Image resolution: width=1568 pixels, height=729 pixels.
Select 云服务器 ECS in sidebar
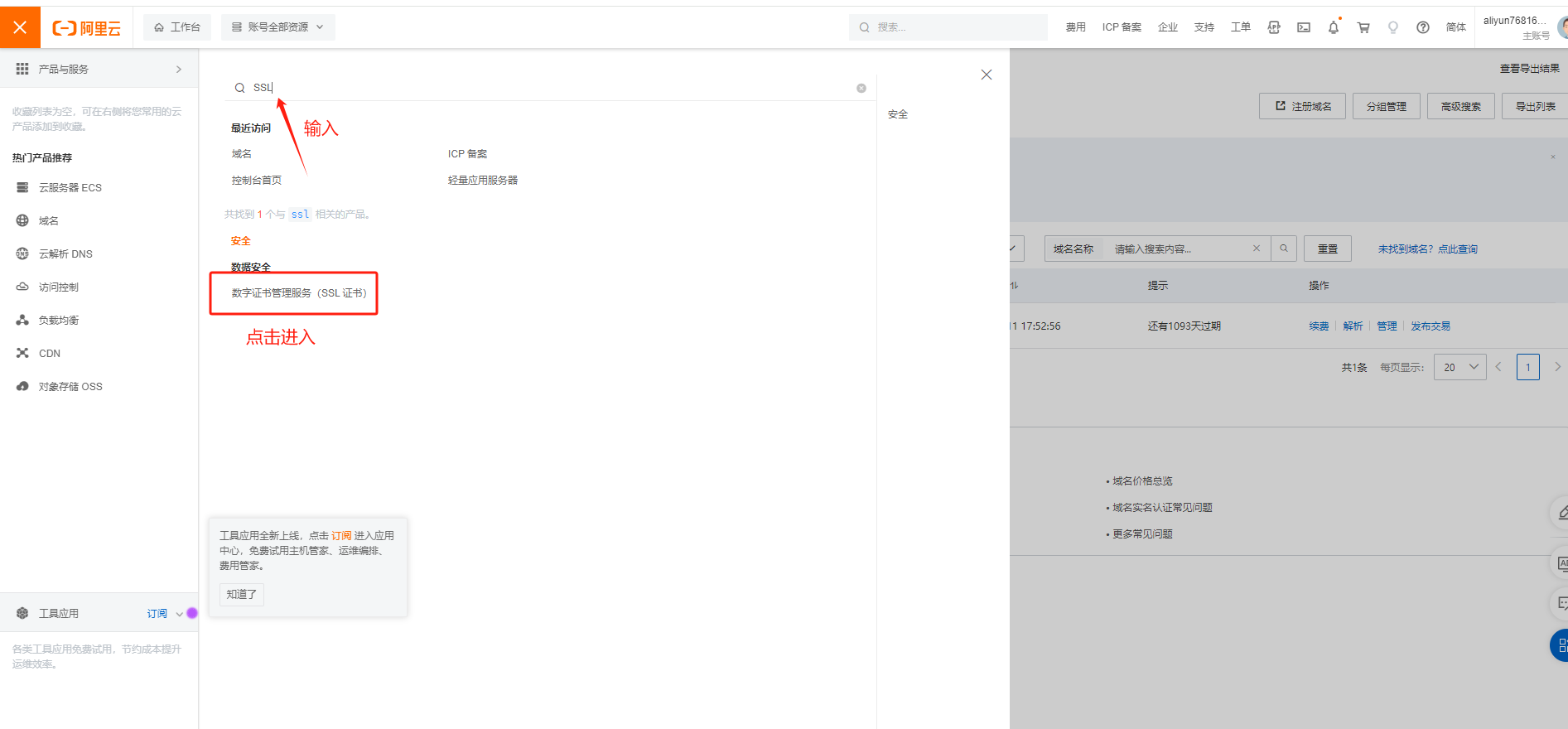(70, 188)
